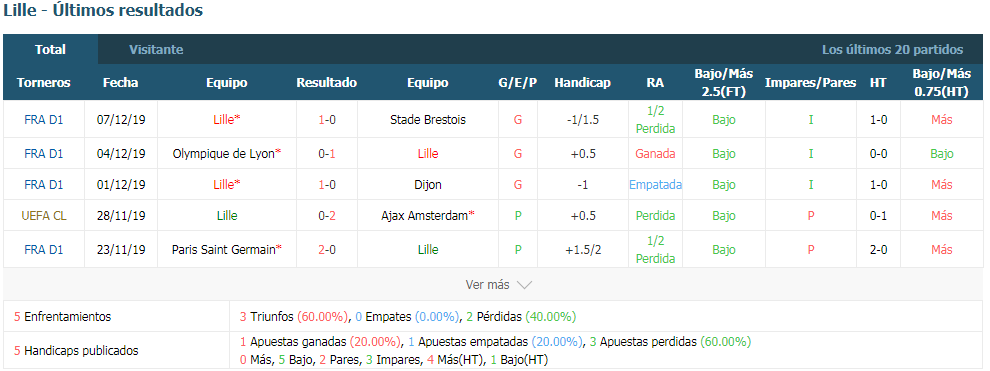Open the Los últimos 20 partidos filter
Viewport: 990px width, 371px height.
(x=892, y=49)
